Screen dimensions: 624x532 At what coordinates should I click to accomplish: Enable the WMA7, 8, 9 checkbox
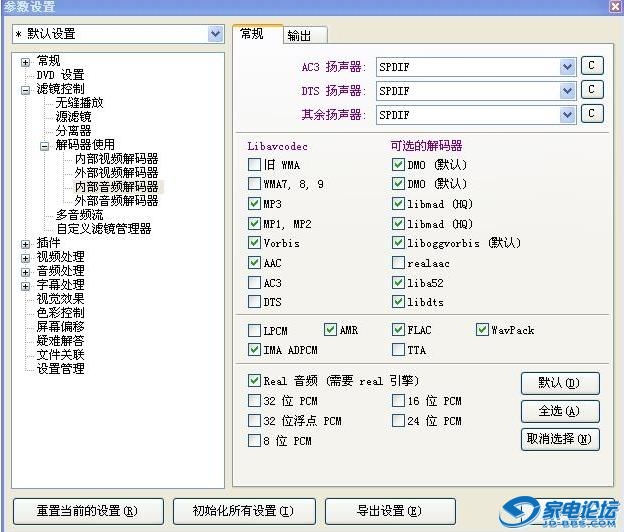[254, 183]
